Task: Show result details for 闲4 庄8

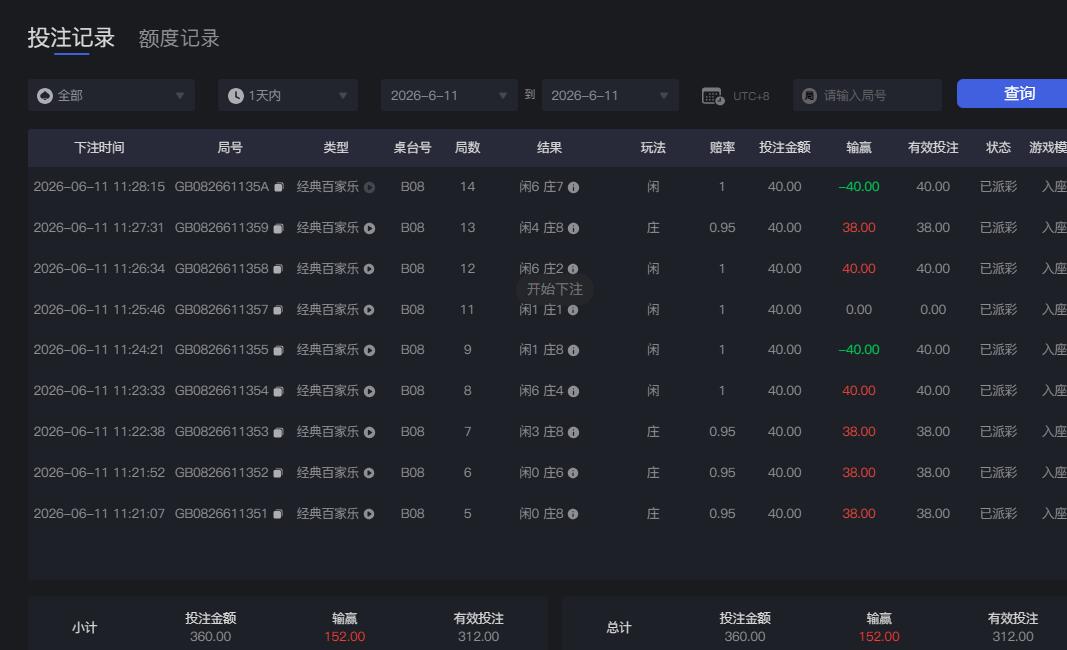Action: (x=574, y=228)
